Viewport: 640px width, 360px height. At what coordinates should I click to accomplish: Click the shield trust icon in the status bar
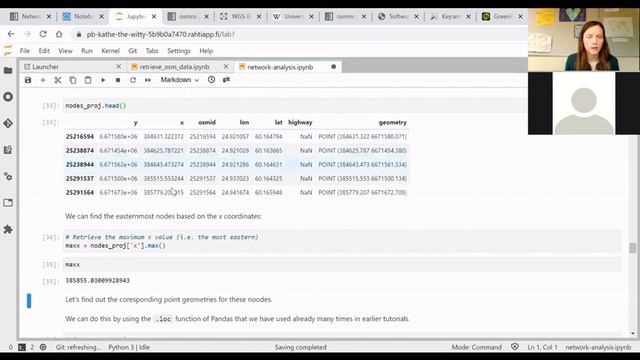pos(515,347)
